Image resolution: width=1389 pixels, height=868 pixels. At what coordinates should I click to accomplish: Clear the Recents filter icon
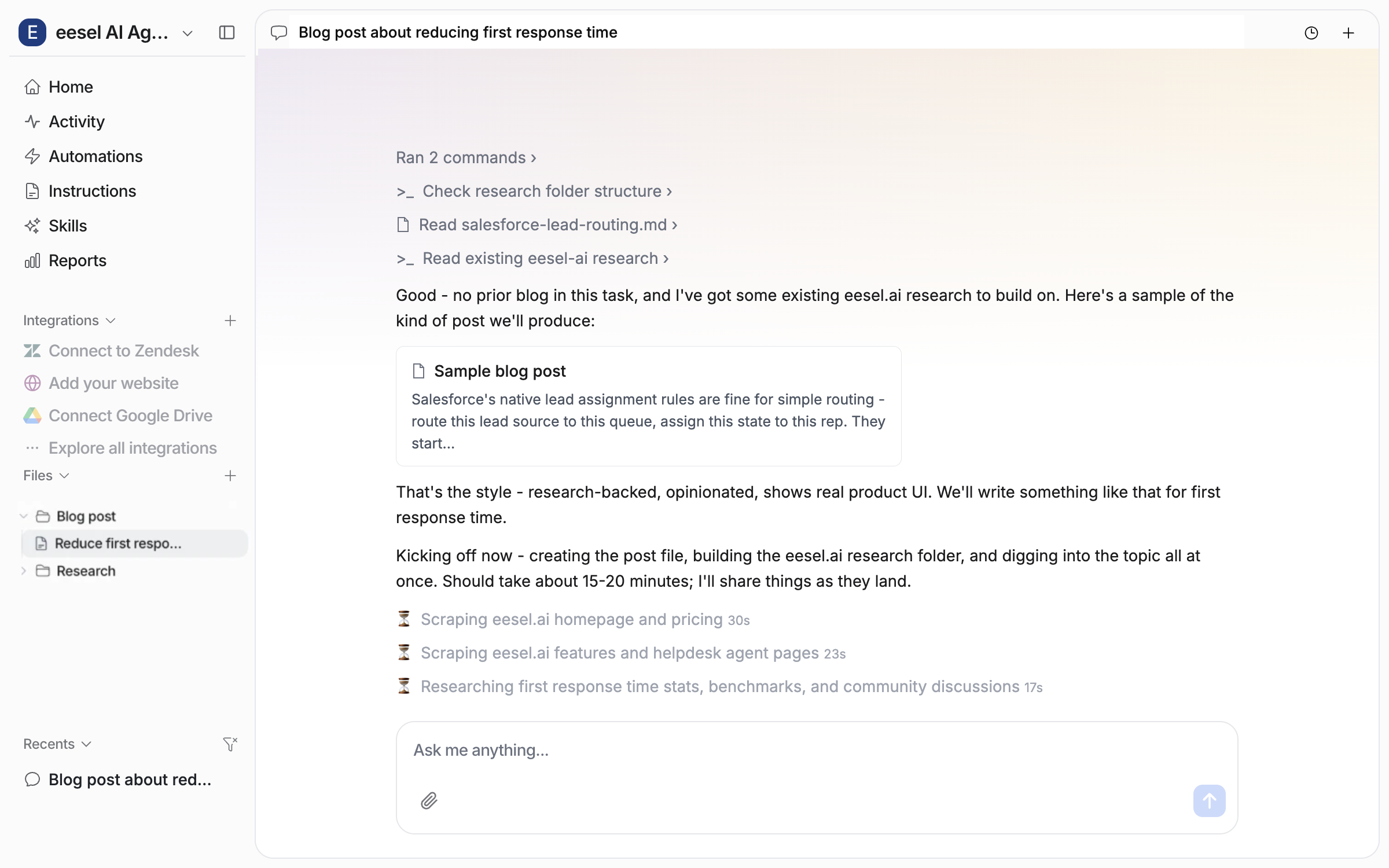point(230,744)
